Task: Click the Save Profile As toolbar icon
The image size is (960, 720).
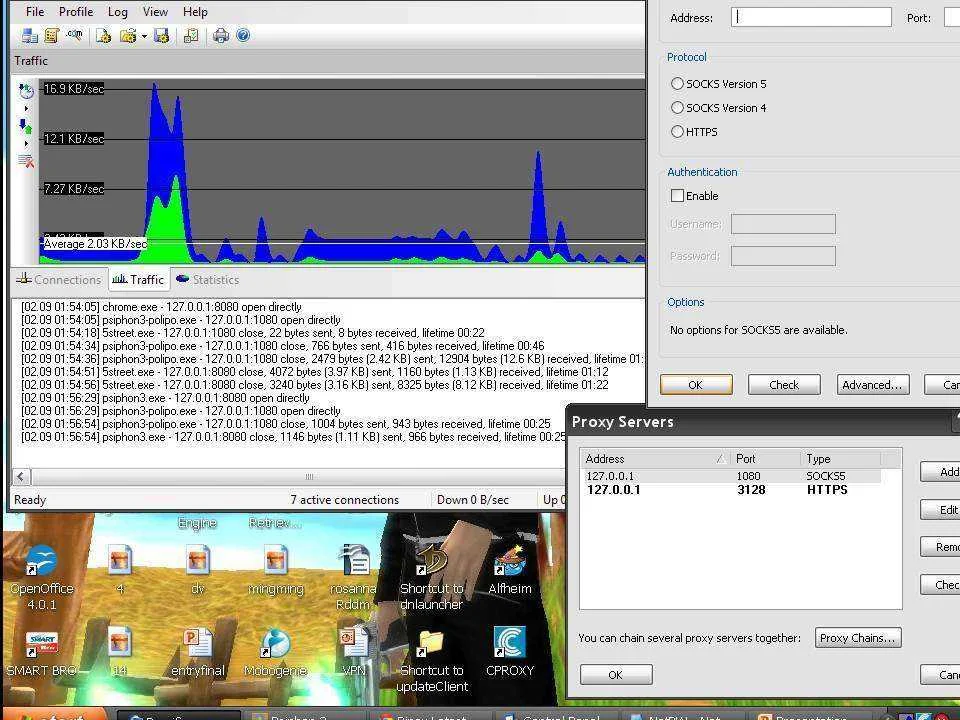Action: pos(161,36)
